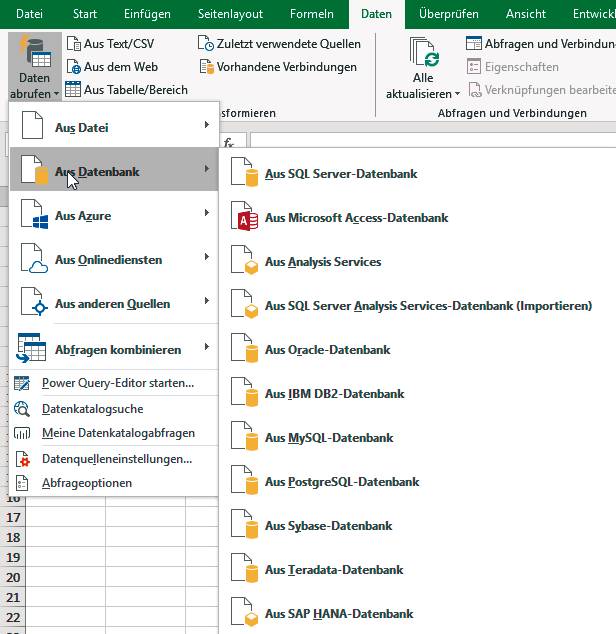Switch to the Überprüfen tab

[x=449, y=14]
